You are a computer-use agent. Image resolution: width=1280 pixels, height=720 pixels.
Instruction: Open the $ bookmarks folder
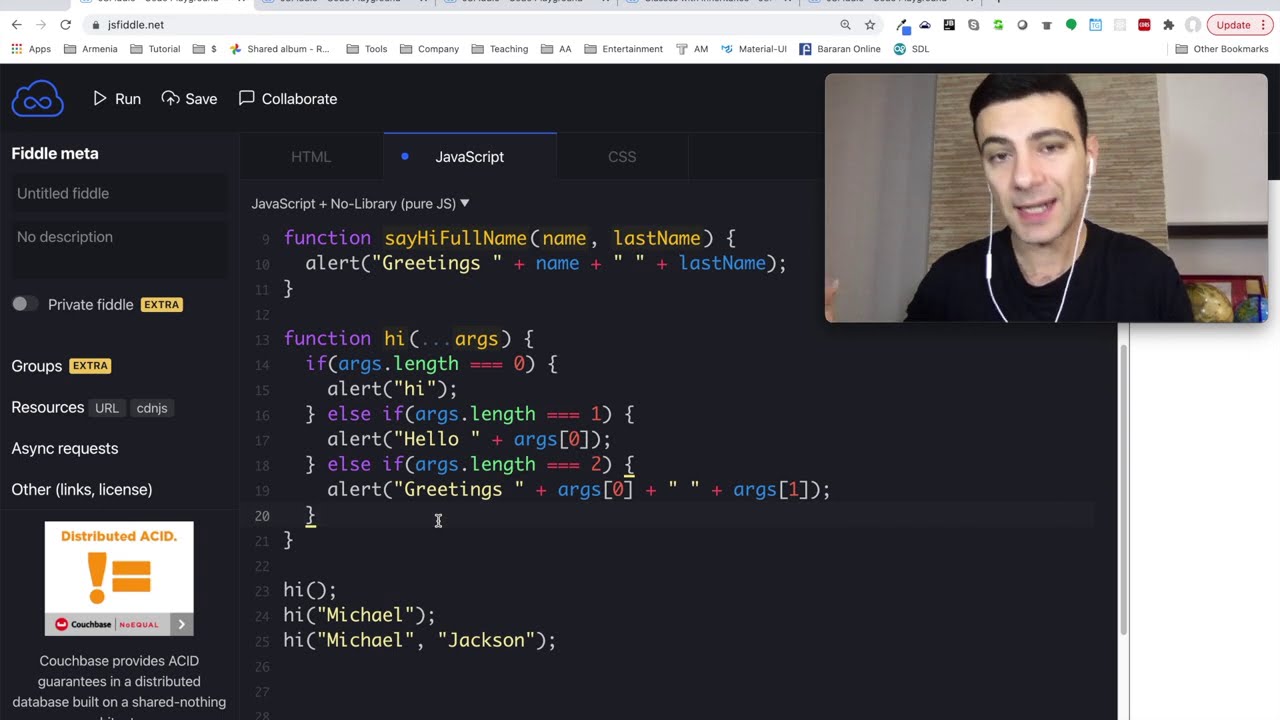[204, 49]
